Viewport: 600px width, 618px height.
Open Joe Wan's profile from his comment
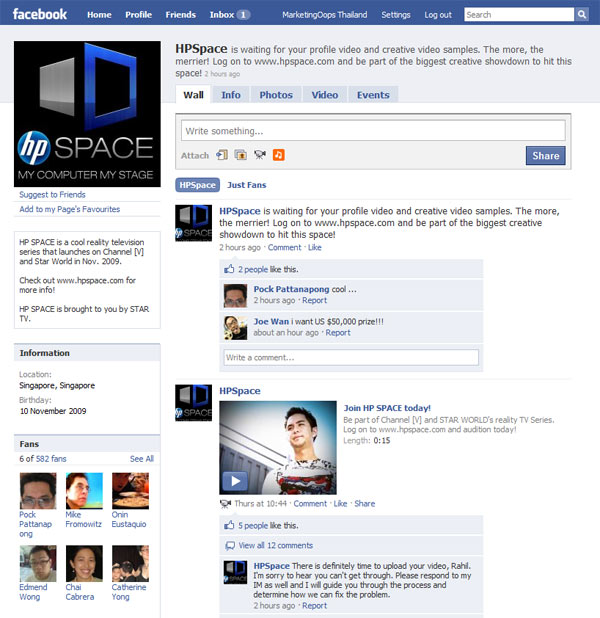pos(271,321)
